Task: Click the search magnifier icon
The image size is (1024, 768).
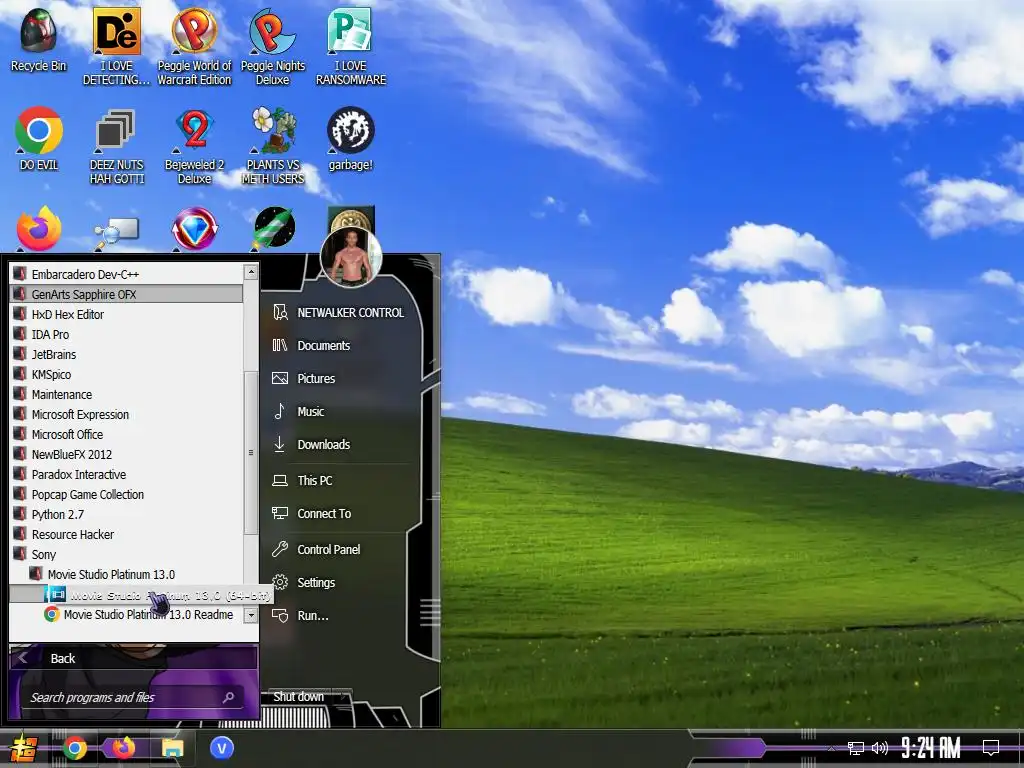Action: coord(229,697)
